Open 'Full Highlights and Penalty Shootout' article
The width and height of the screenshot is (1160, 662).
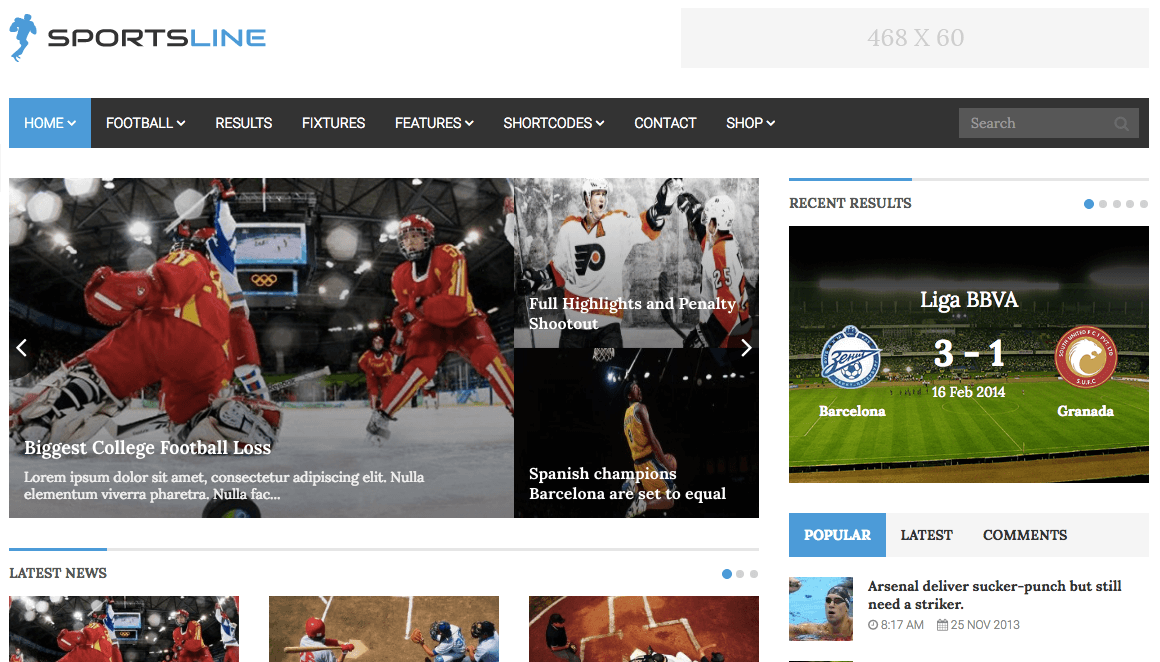pos(631,313)
